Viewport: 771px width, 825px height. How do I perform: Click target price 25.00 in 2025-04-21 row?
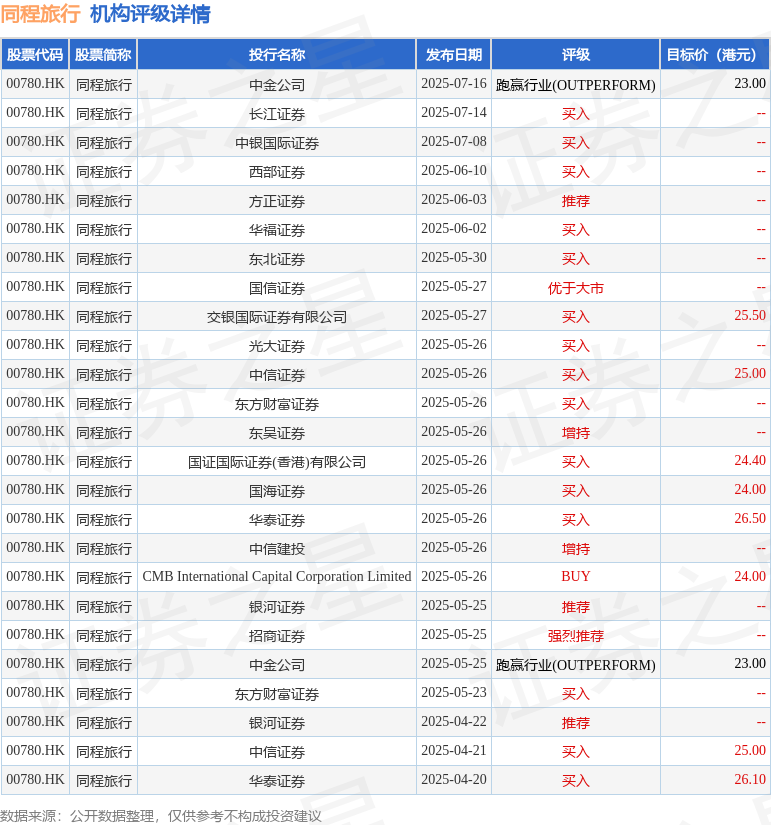[x=750, y=750]
